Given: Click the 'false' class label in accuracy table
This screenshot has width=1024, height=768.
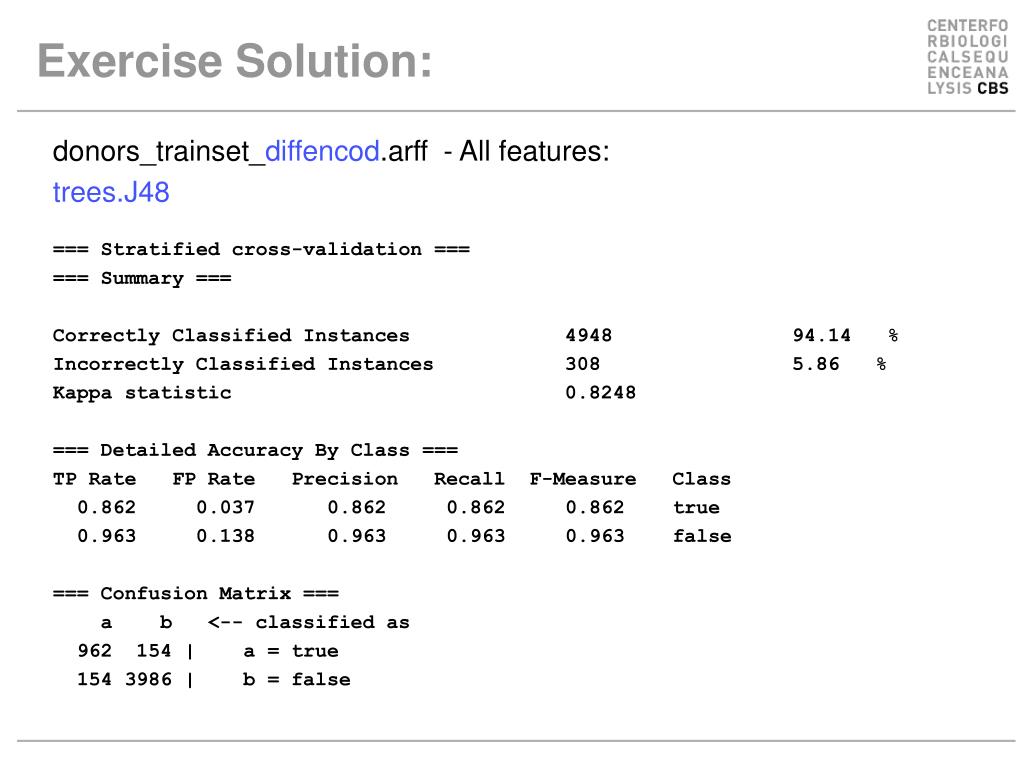Looking at the screenshot, I should pyautogui.click(x=702, y=536).
